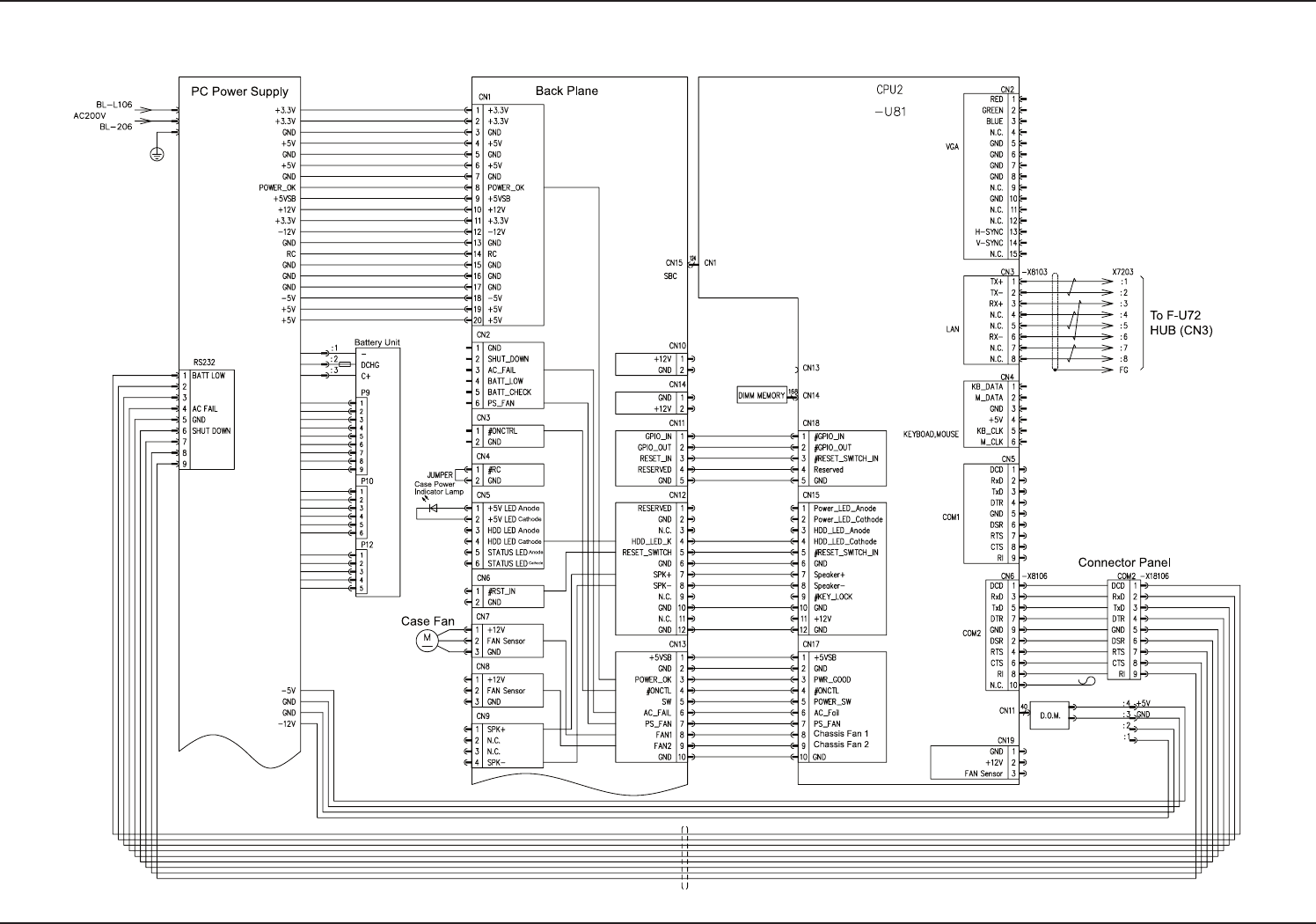Select the DIMM MEMORY block
1316x924 pixels.
[761, 396]
